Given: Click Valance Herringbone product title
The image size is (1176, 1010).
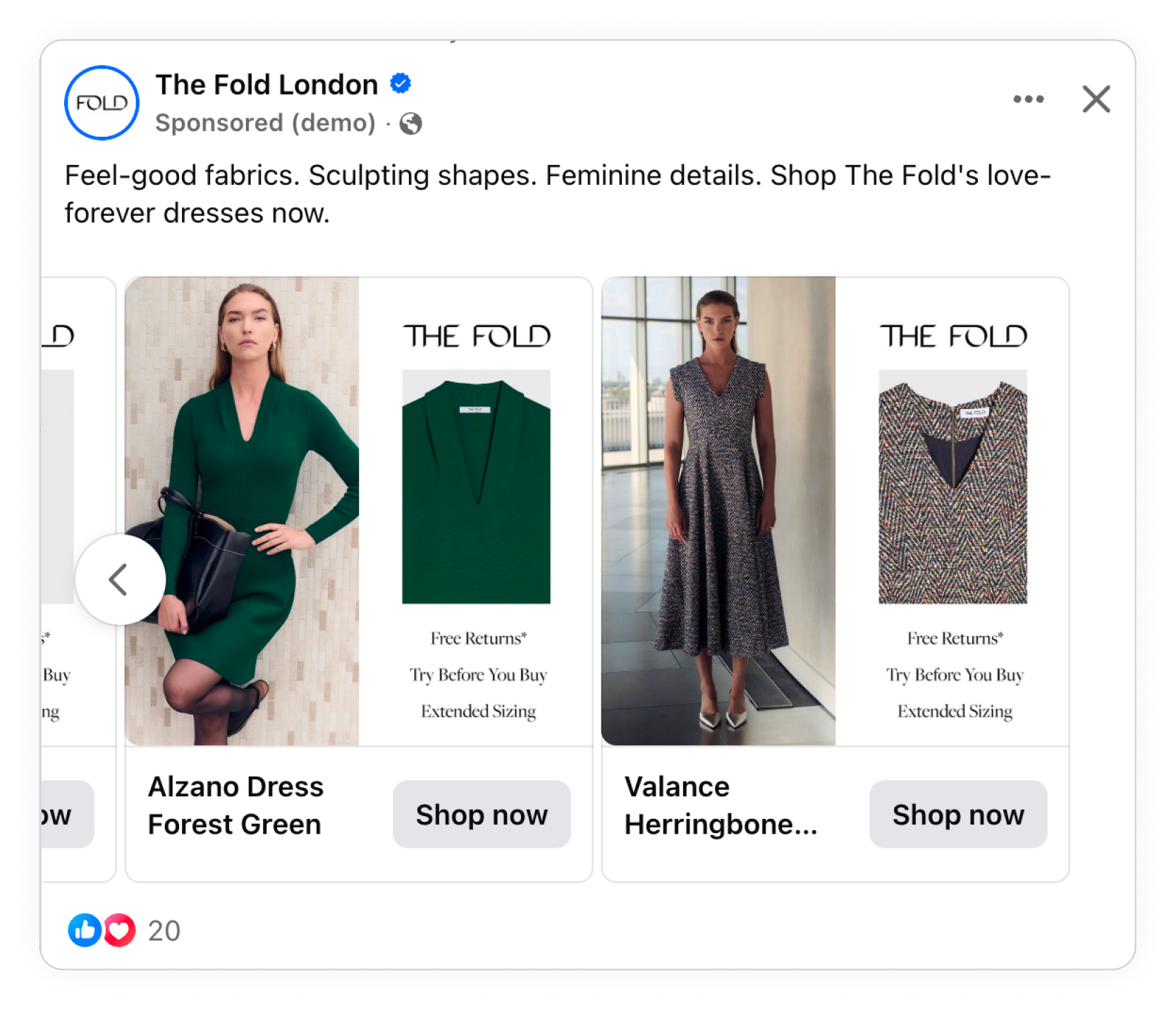Looking at the screenshot, I should tap(721, 805).
